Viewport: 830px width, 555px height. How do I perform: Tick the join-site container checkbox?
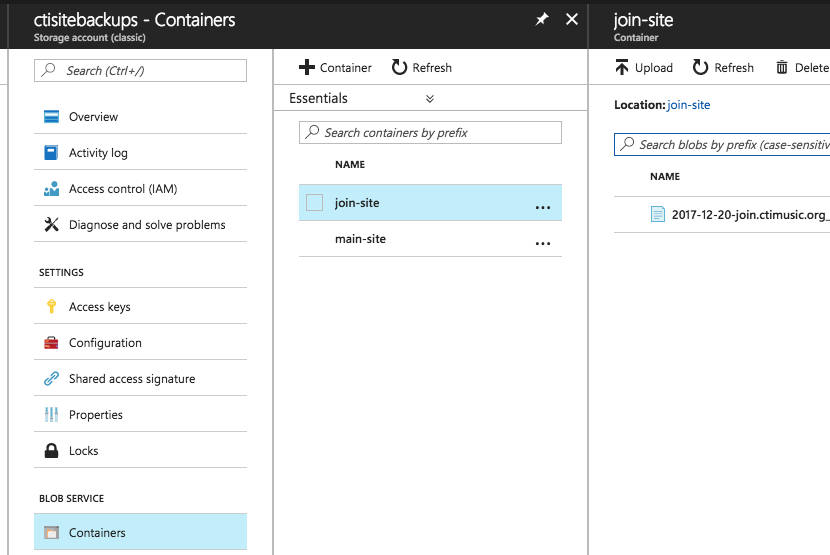tap(314, 202)
